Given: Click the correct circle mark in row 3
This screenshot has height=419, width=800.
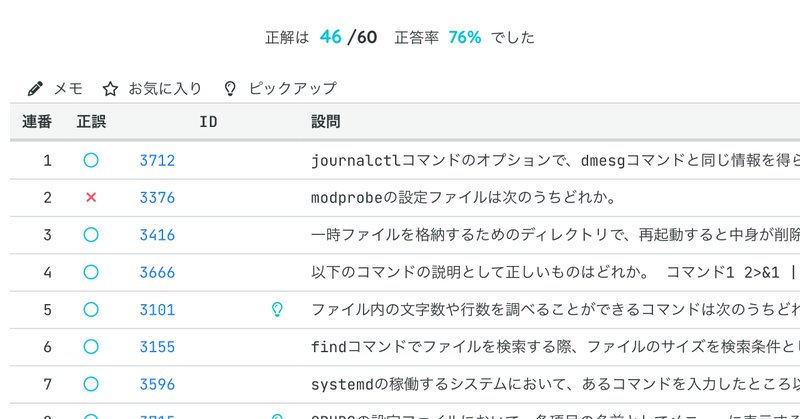Looking at the screenshot, I should pos(91,235).
